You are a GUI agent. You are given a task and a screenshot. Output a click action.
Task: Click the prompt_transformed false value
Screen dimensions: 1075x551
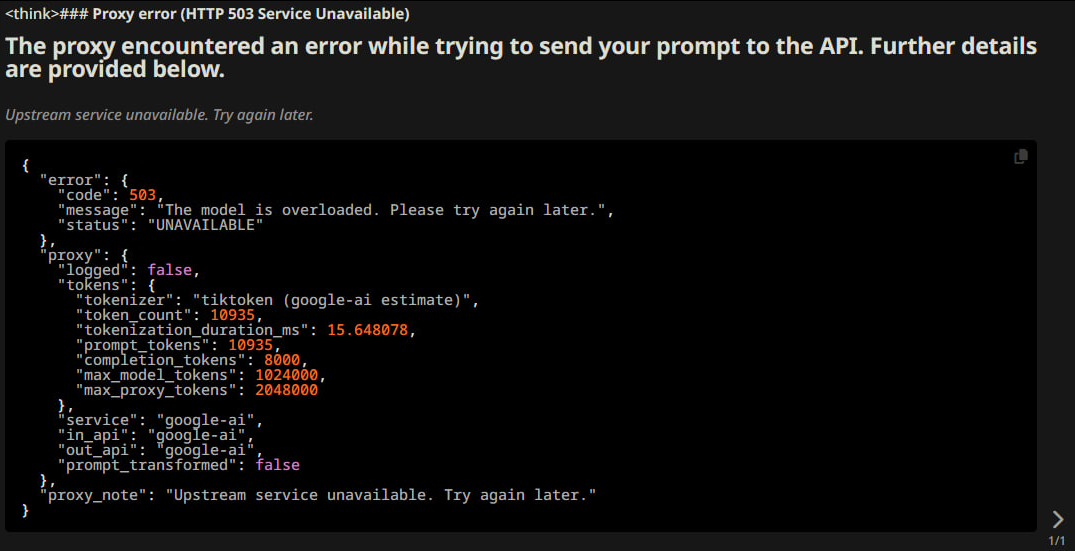tap(277, 465)
